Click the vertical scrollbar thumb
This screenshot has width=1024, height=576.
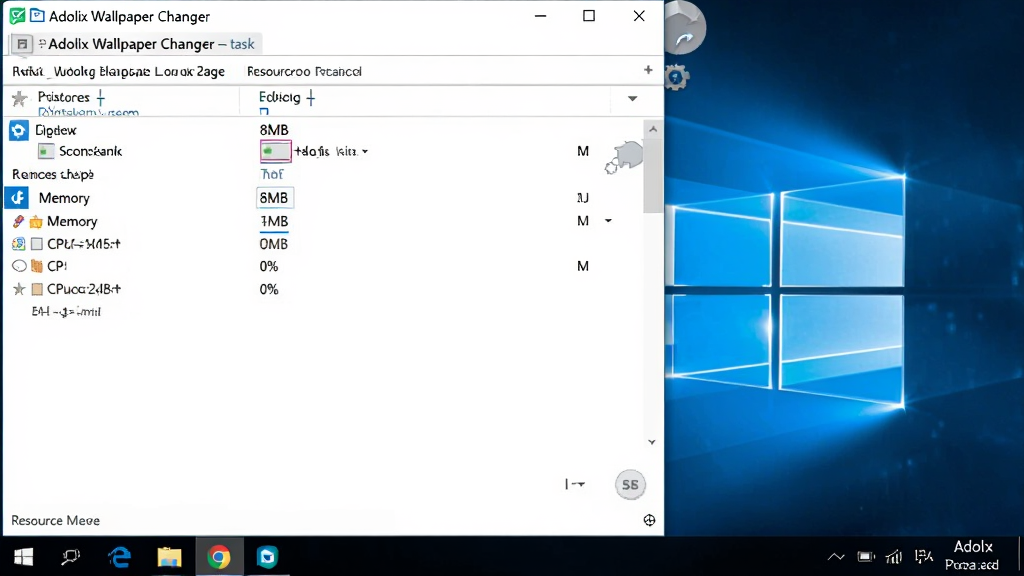click(652, 175)
